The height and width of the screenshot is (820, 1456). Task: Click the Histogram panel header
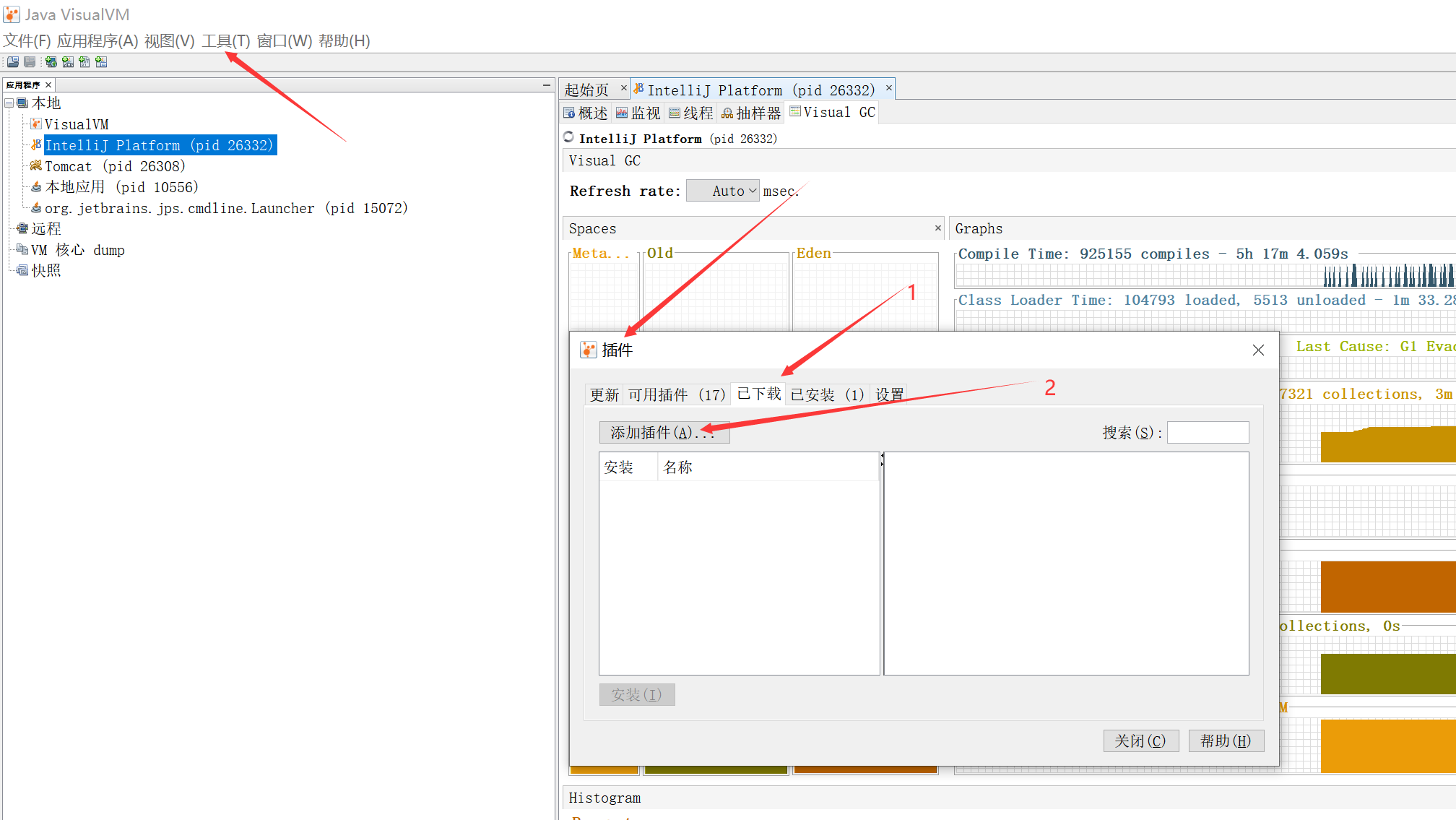click(x=1008, y=798)
